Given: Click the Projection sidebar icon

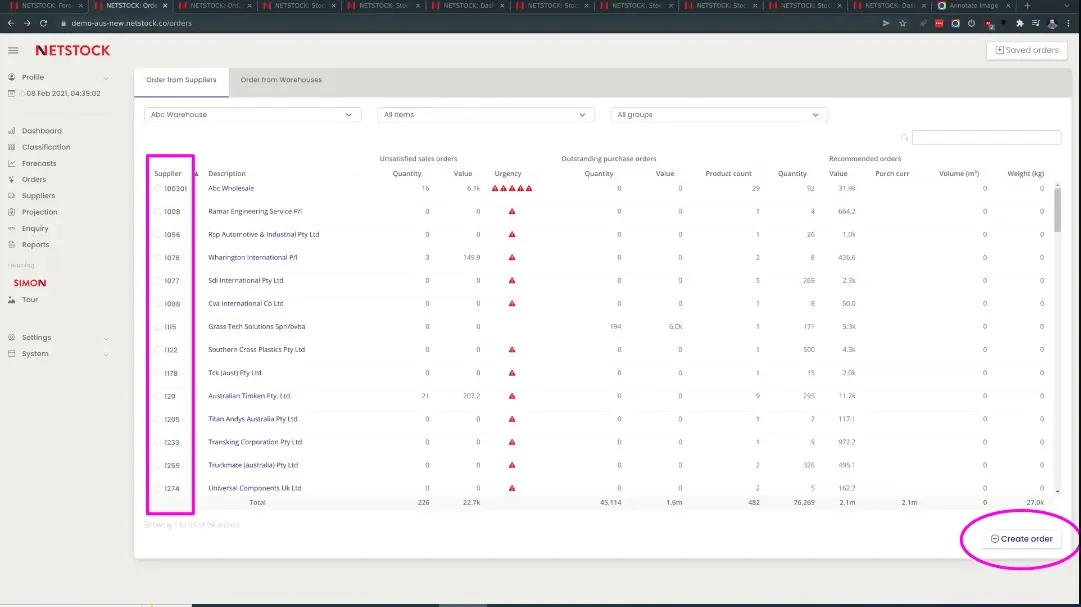Looking at the screenshot, I should pyautogui.click(x=12, y=212).
